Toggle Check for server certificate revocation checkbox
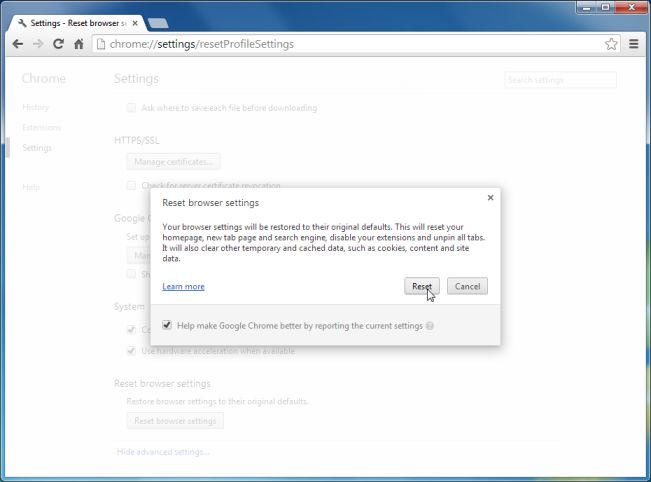The height and width of the screenshot is (482, 651). point(131,185)
